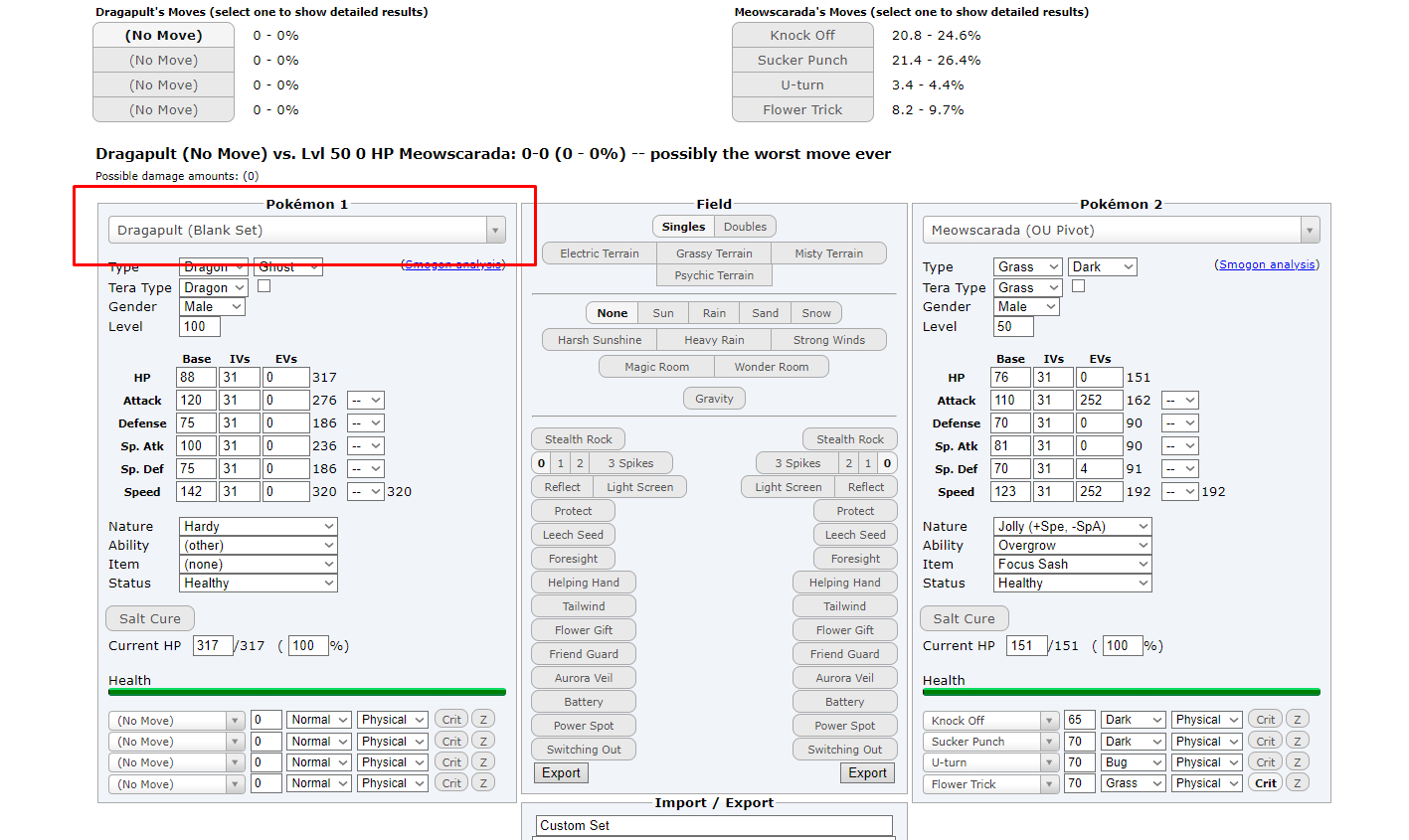Toggle Gravity field effect
The image size is (1409, 840).
[x=714, y=399]
